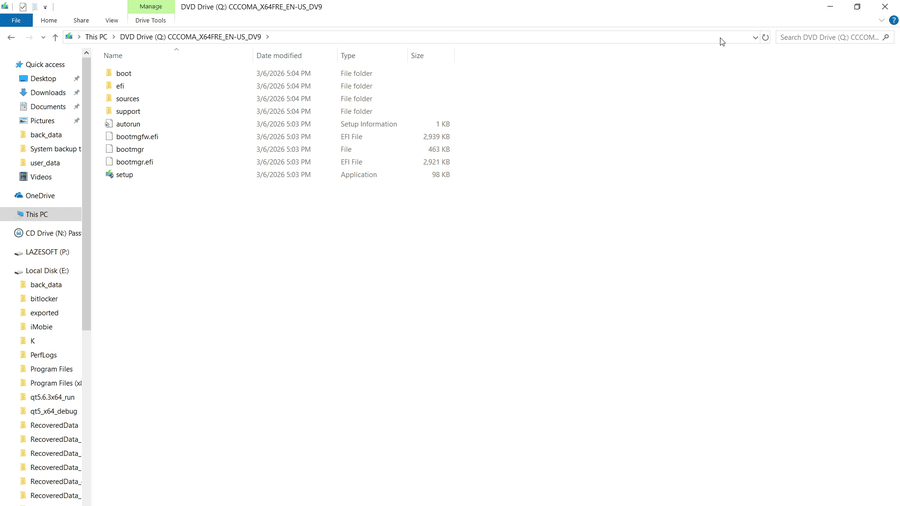
Task: Open Videos in the navigation pane
Action: (40, 177)
